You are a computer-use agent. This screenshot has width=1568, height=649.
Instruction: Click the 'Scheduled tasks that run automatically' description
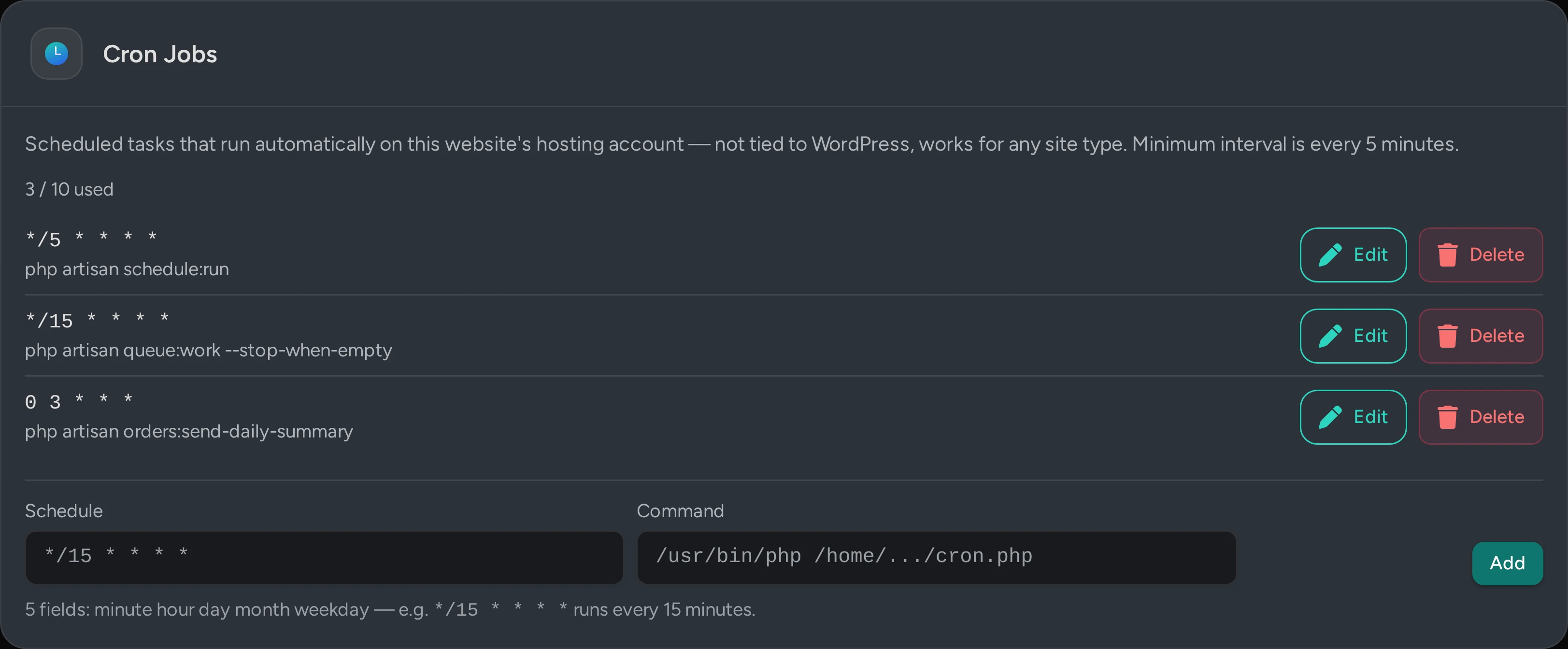[x=741, y=144]
